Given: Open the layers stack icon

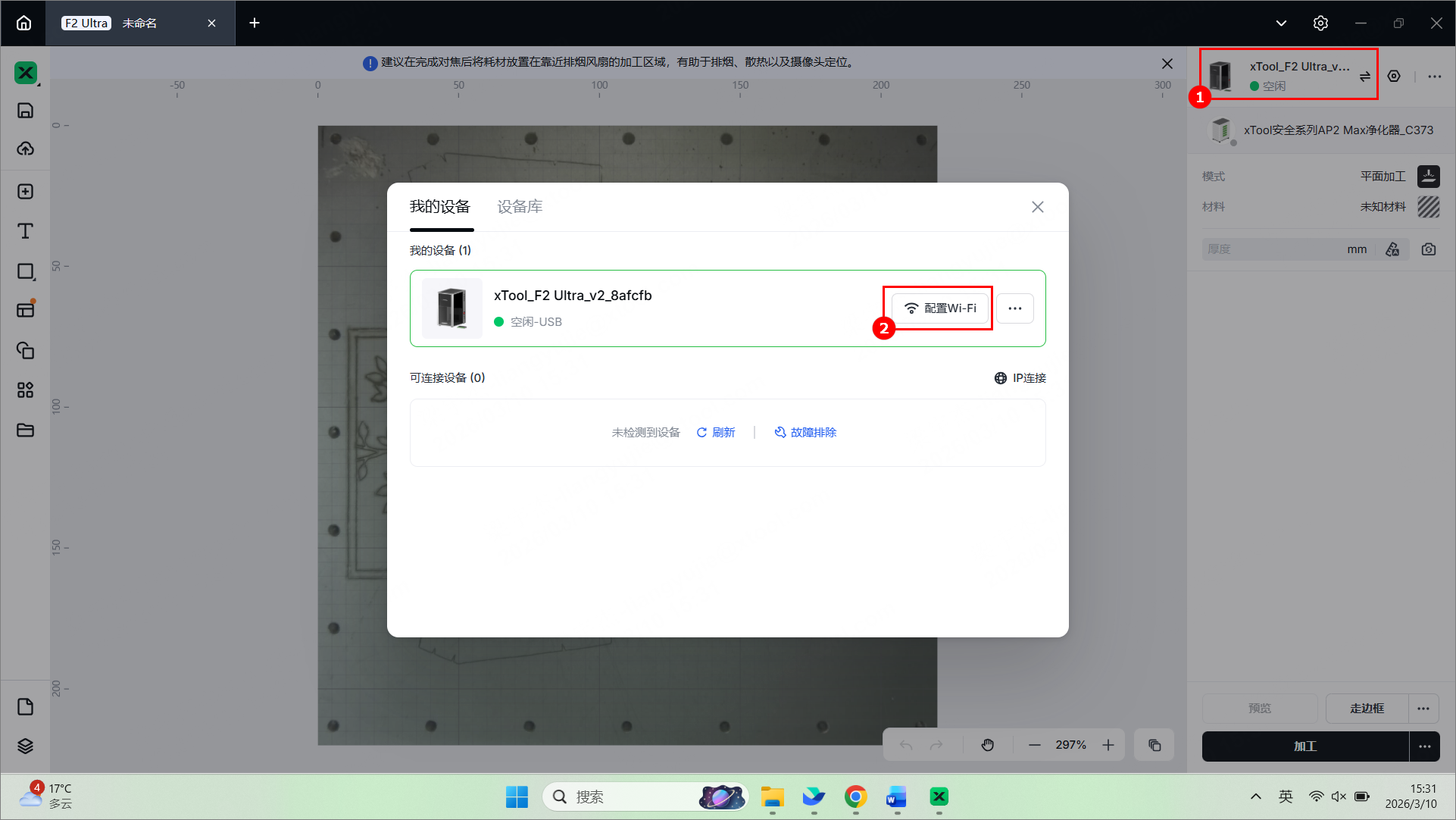Looking at the screenshot, I should pos(25,746).
